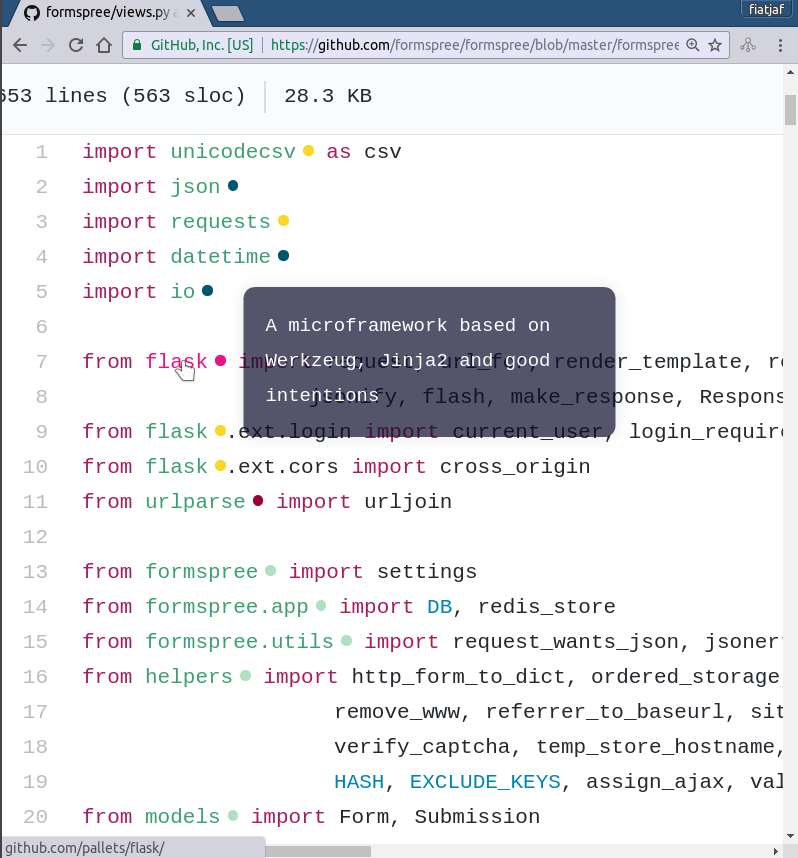Screen dimensions: 798x858
Task: Bookmark this page with the star icon
Action: (715, 45)
